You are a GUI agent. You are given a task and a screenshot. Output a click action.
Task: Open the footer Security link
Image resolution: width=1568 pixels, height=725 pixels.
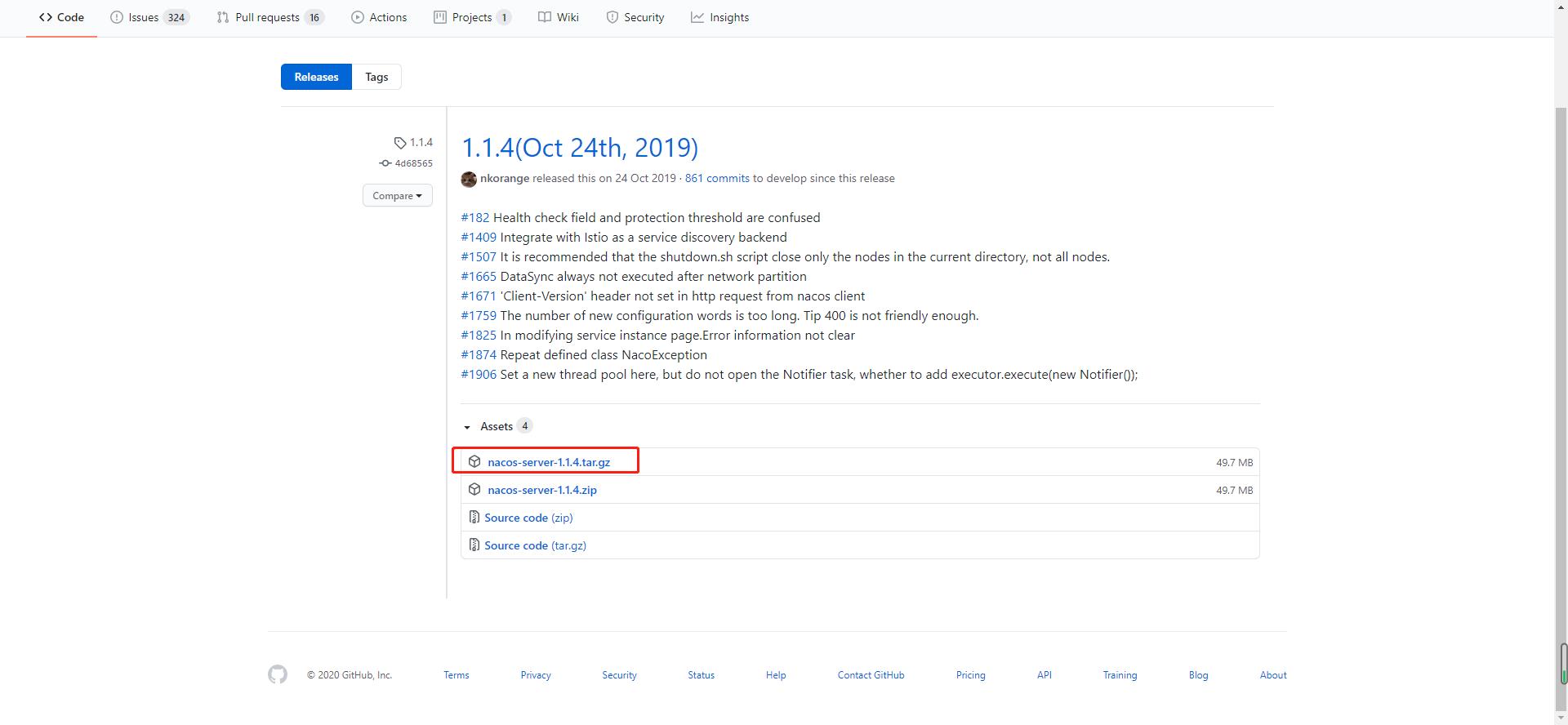coord(619,675)
